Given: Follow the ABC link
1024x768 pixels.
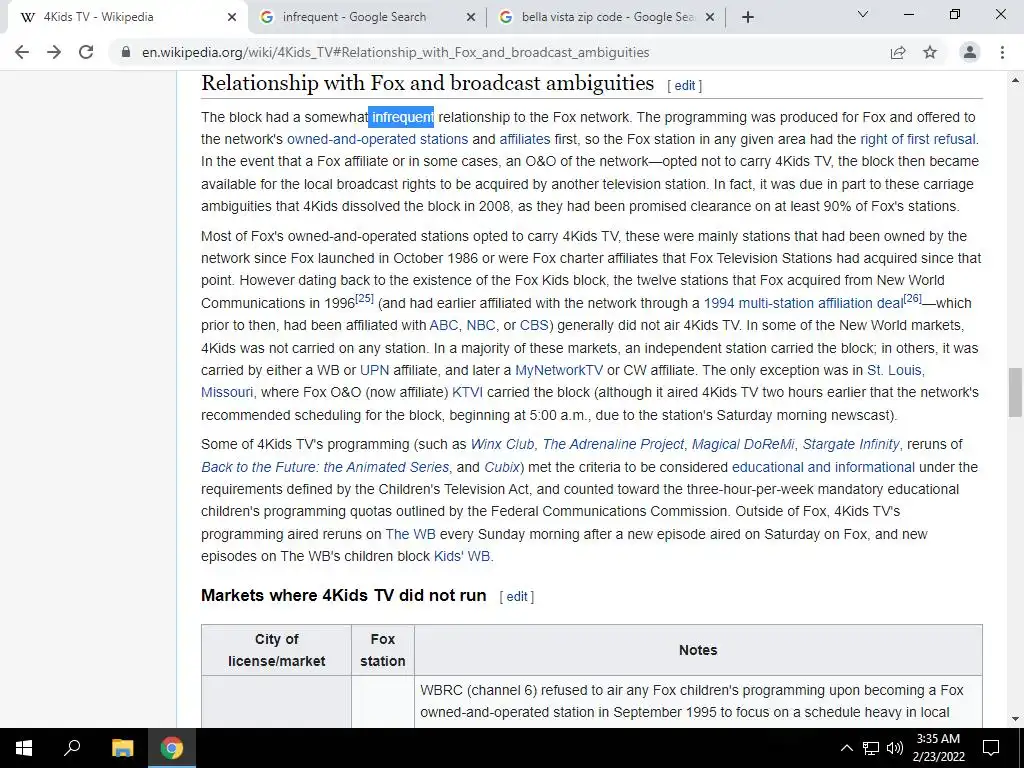Looking at the screenshot, I should [x=443, y=325].
